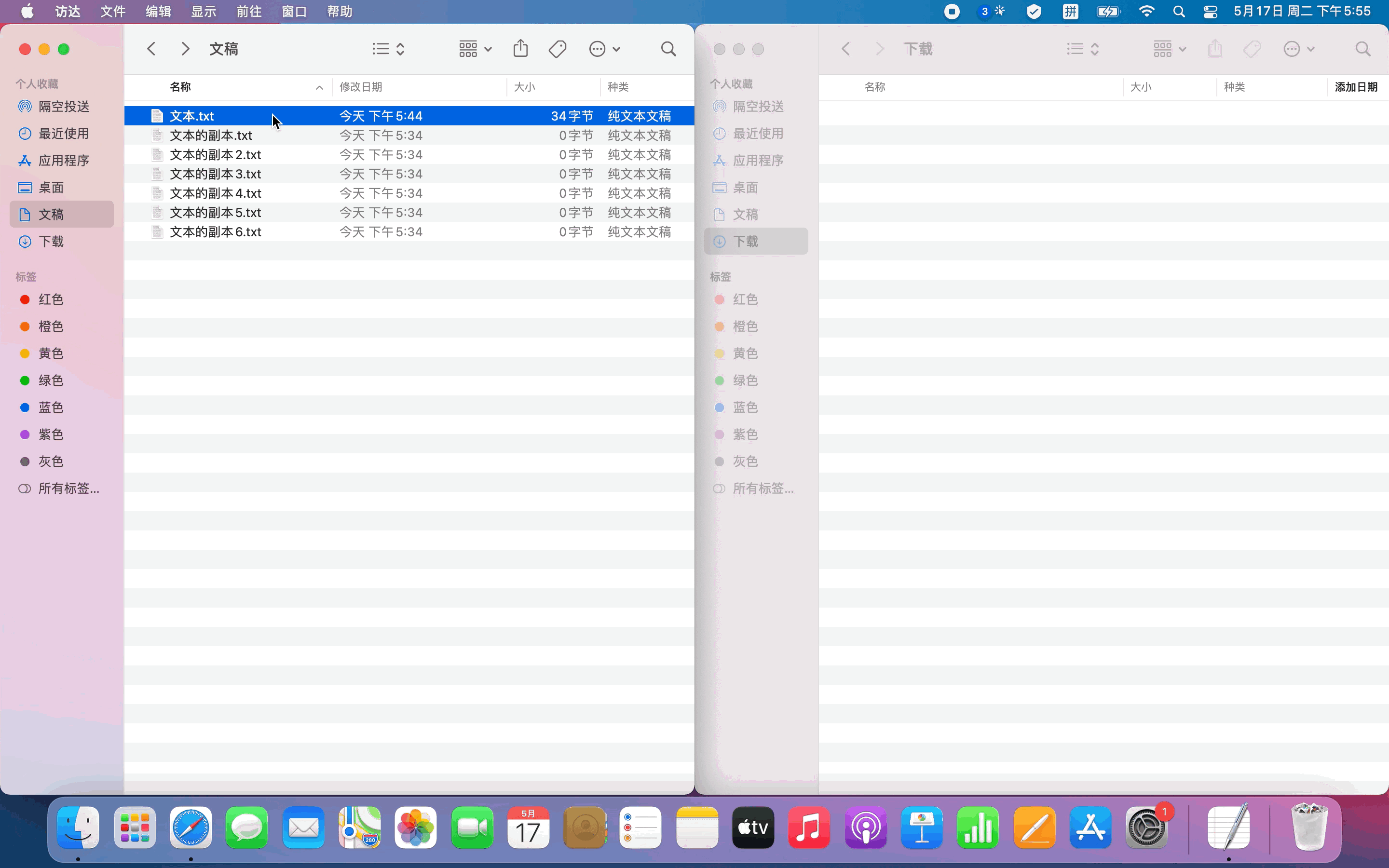Open 隔空投送 (AirDrop) in left sidebar

click(x=63, y=106)
